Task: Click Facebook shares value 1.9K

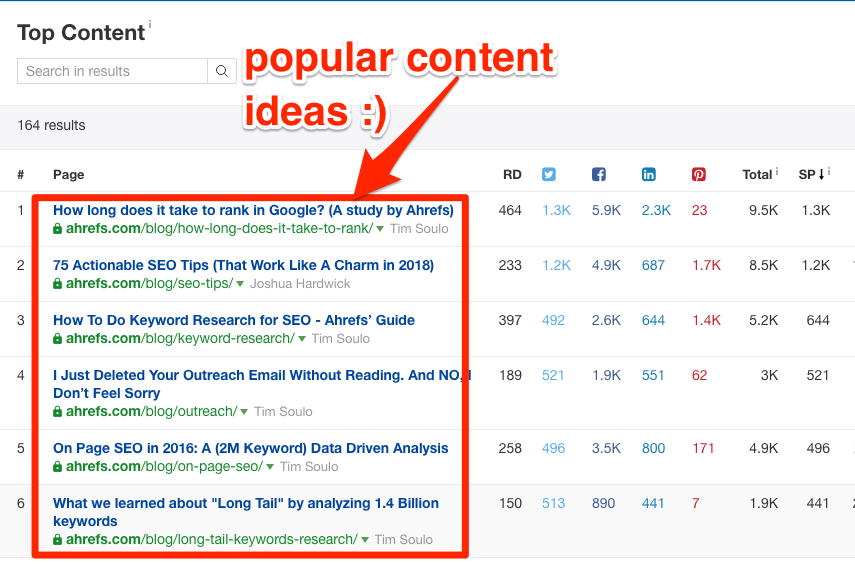Action: 606,376
